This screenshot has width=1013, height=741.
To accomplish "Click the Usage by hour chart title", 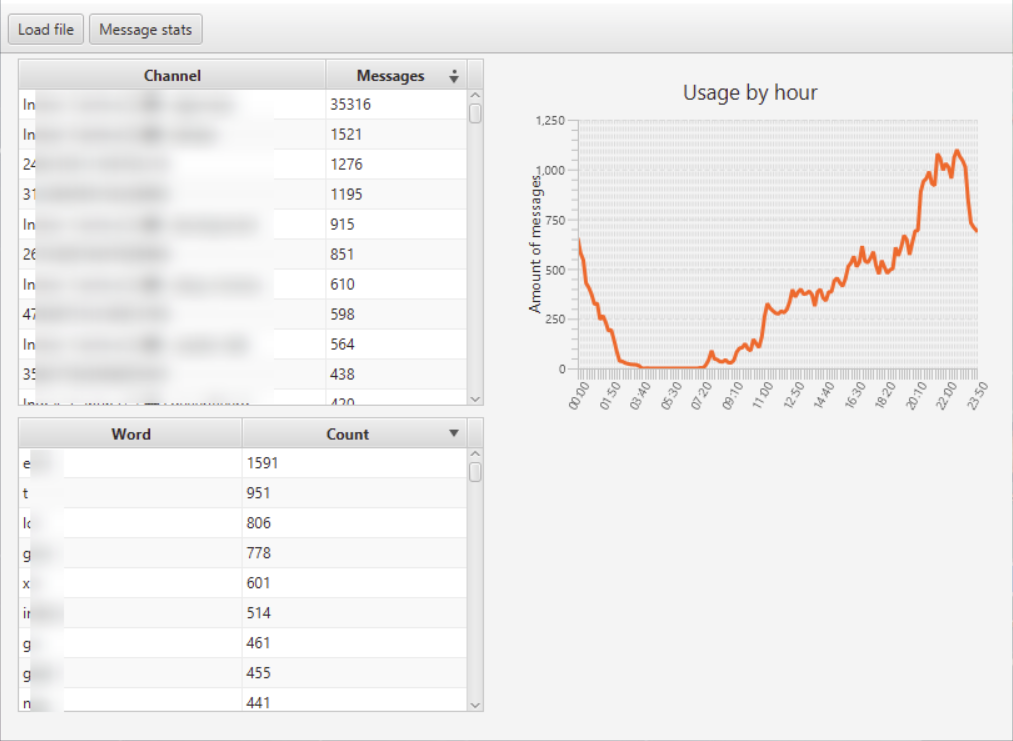I will (750, 93).
